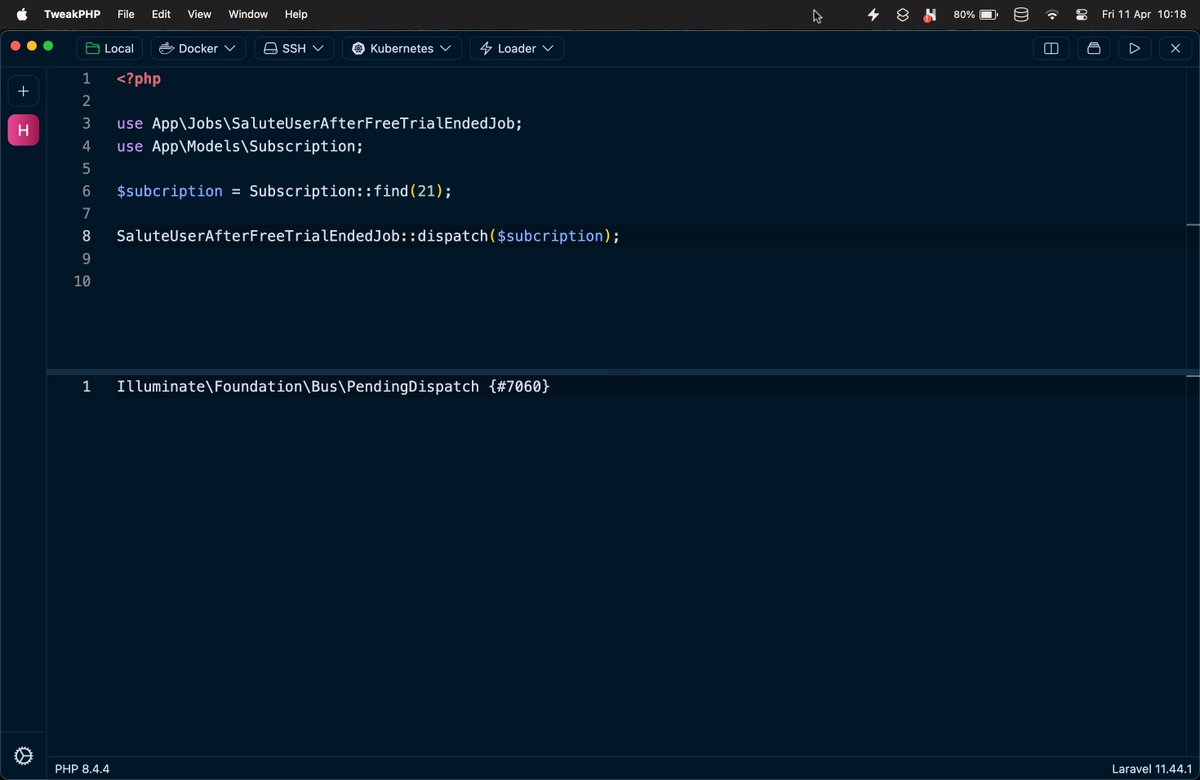
Task: Click the Kubernetes helm wheel icon
Action: (358, 48)
